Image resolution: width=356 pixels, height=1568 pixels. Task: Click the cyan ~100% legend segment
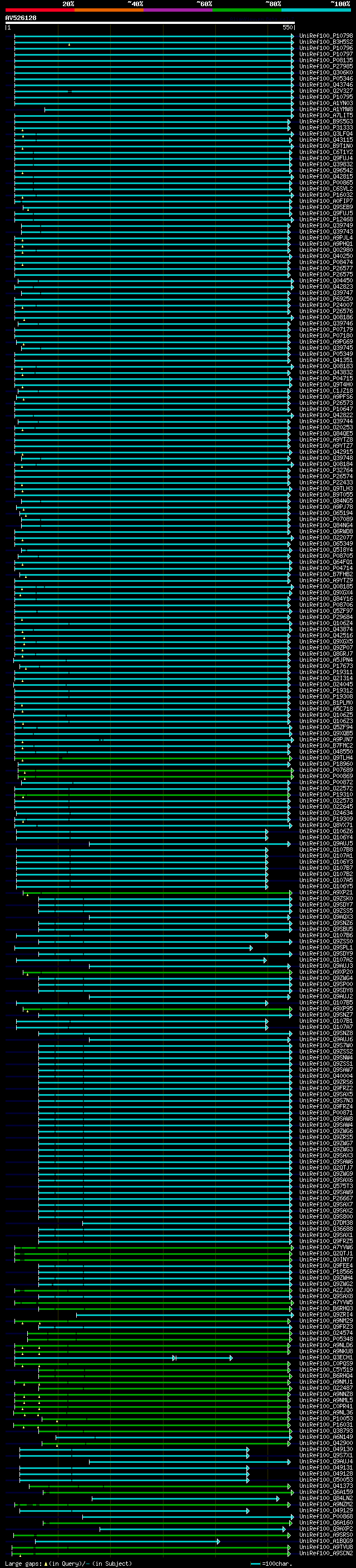[317, 11]
